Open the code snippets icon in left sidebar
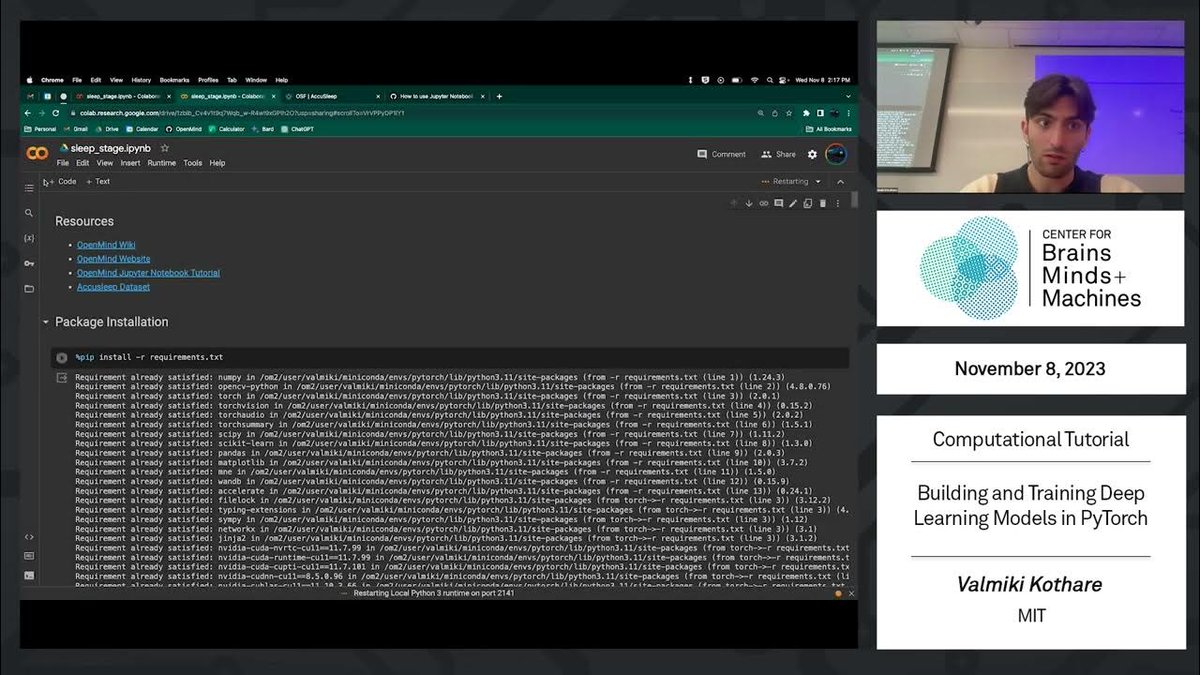 (x=28, y=537)
